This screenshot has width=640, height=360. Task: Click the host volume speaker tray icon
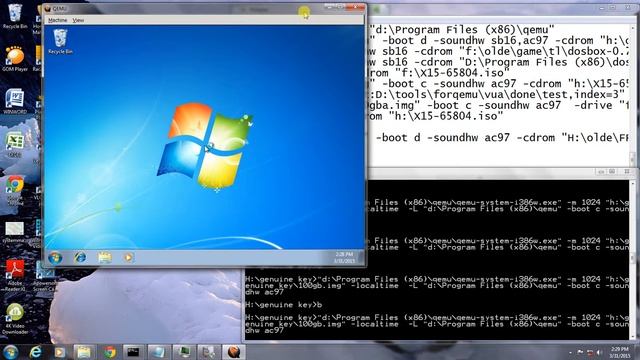(x=599, y=352)
